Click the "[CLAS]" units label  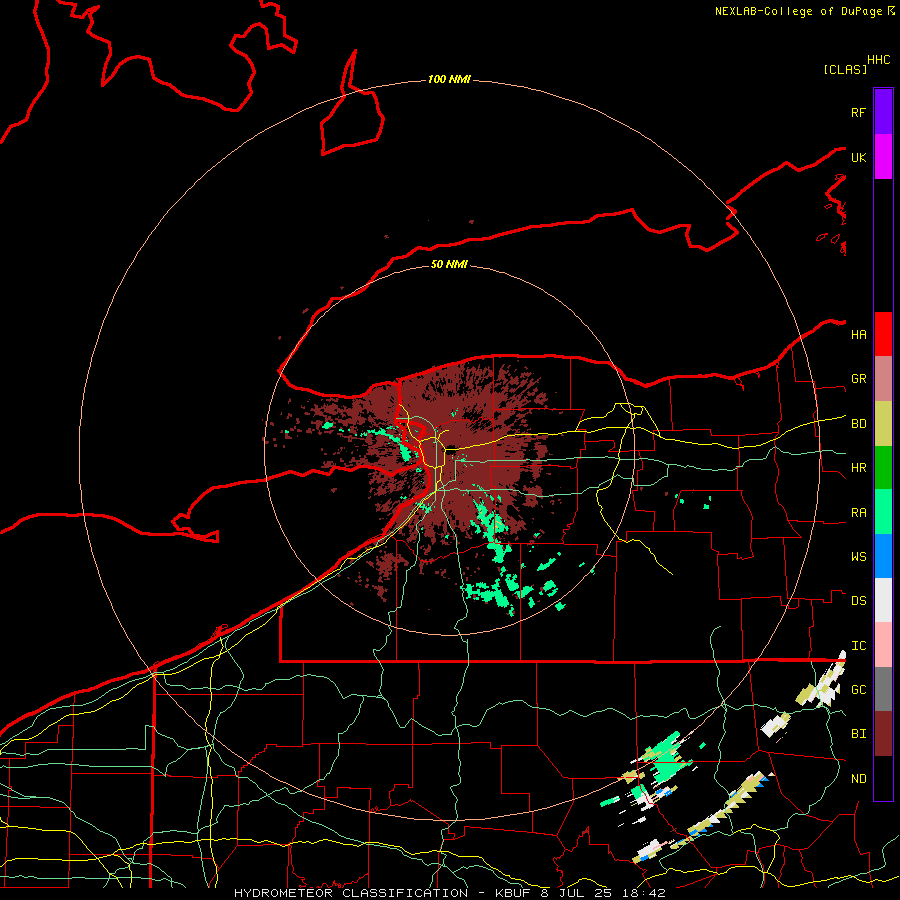click(x=845, y=69)
